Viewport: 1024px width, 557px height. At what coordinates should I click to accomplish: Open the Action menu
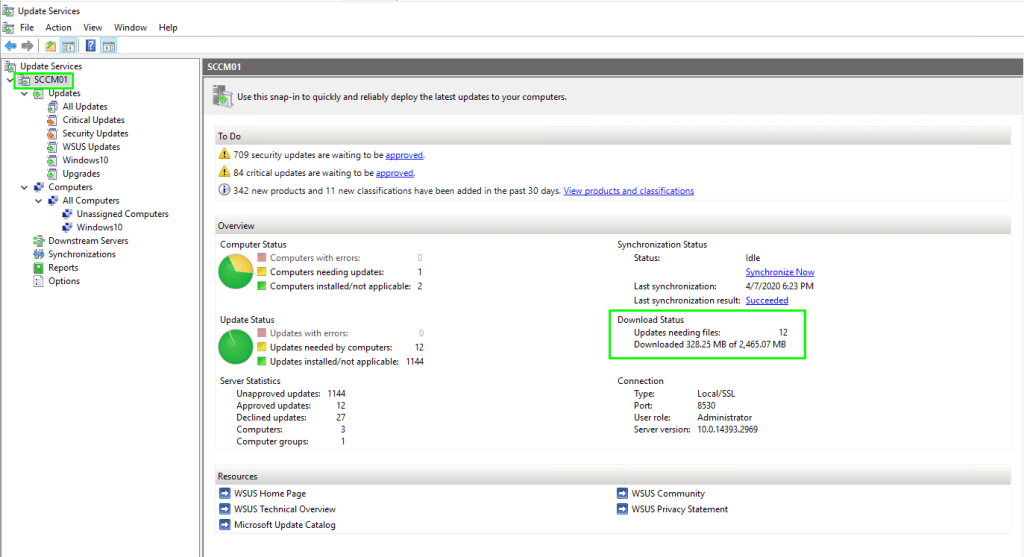[58, 27]
